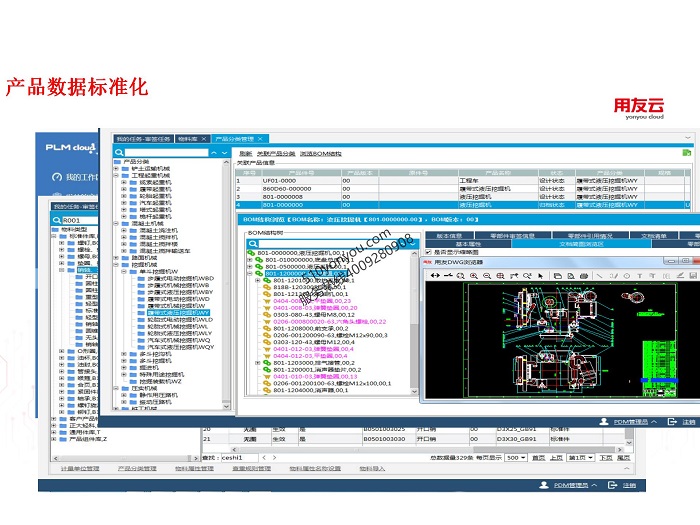700x525 pixels.
Task: Click the R001 search input field
Action: [x=85, y=220]
